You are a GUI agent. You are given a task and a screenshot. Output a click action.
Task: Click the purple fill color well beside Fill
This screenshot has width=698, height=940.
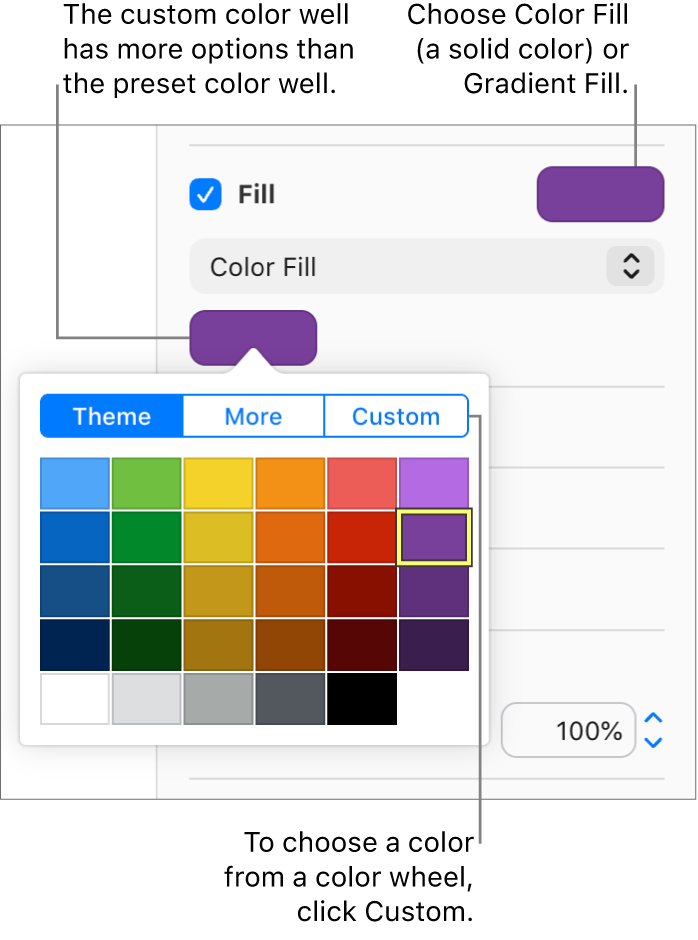click(600, 194)
